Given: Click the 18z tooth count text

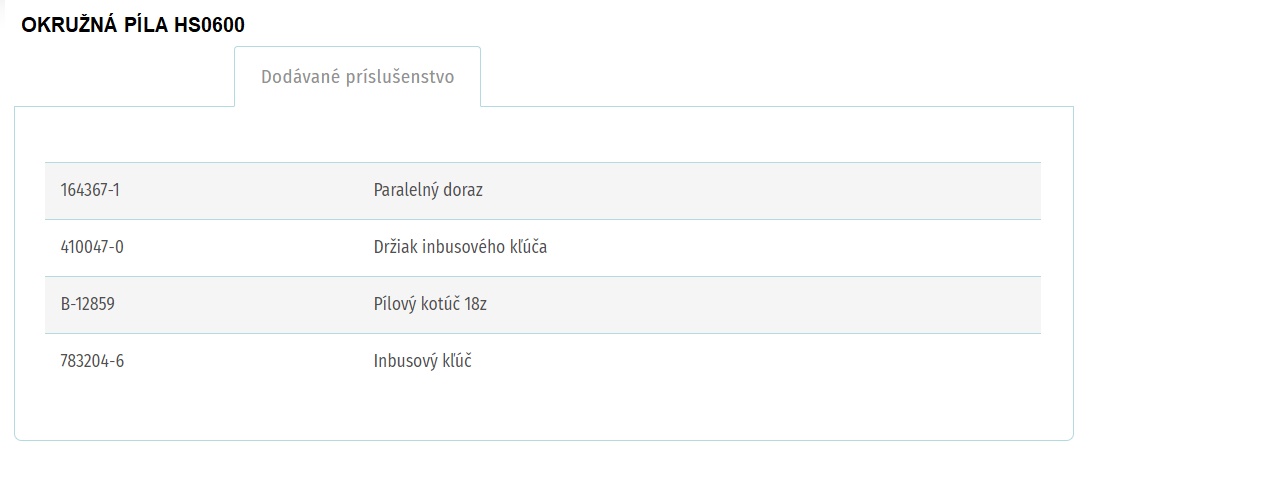Looking at the screenshot, I should pyautogui.click(x=476, y=304).
